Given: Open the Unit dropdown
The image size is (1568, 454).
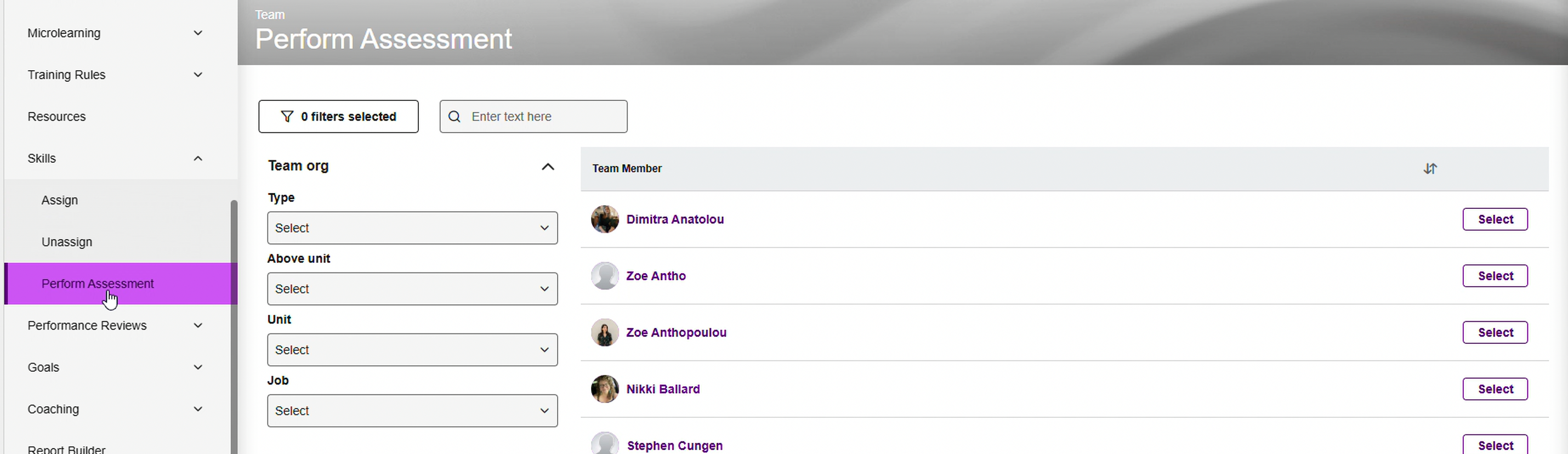Looking at the screenshot, I should coord(412,350).
